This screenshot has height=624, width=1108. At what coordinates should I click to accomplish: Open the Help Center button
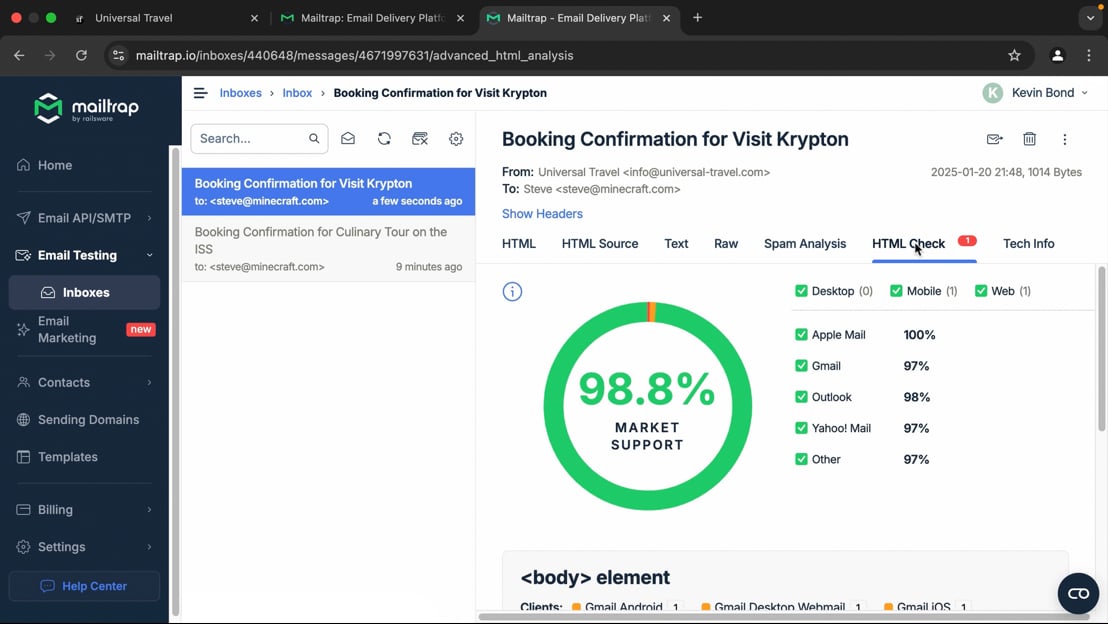tap(84, 586)
